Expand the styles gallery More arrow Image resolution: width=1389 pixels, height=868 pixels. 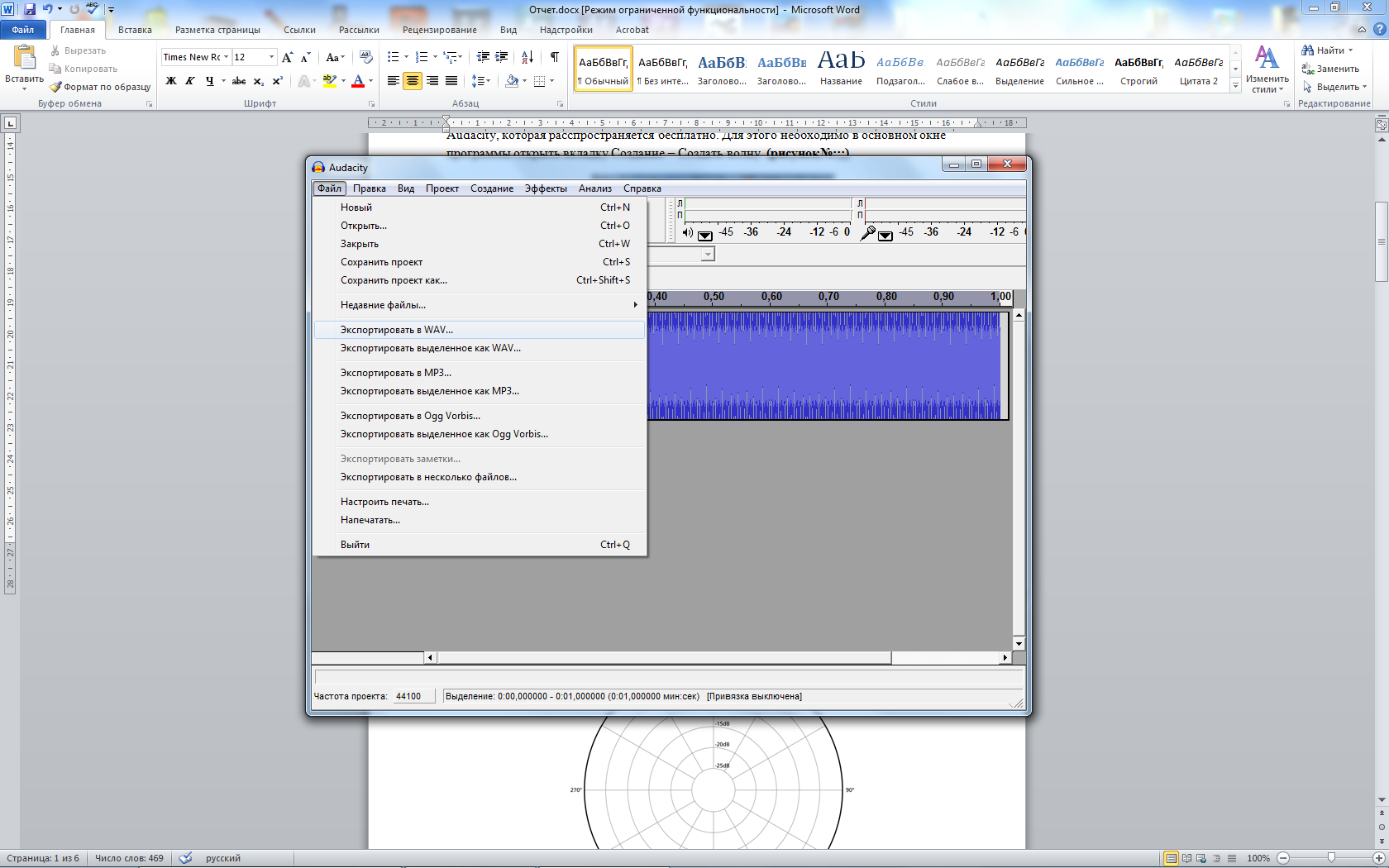[x=1236, y=86]
